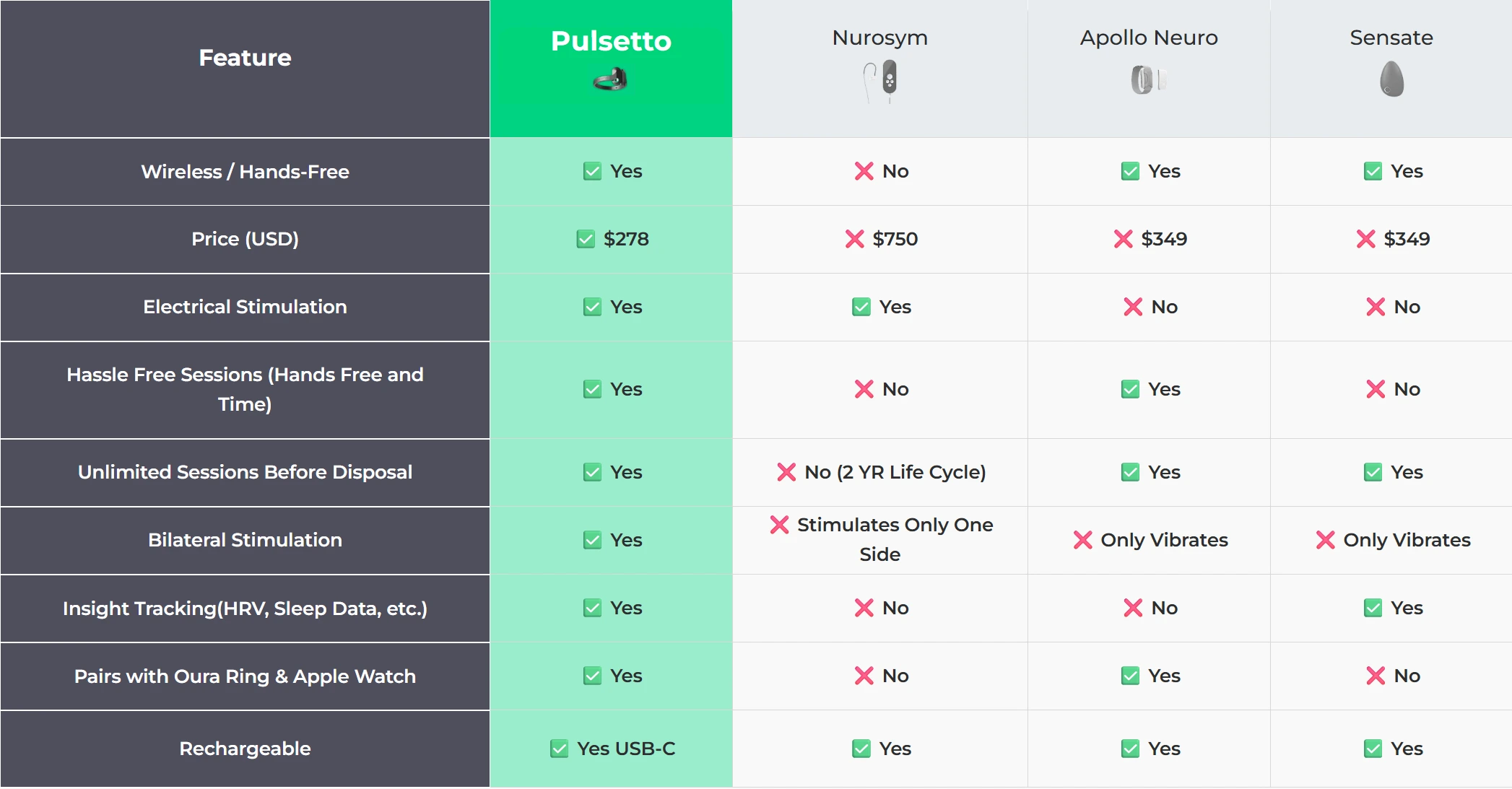This screenshot has height=789, width=1512.
Task: Click Sensate Insight Tracking green checkmark
Action: tap(1373, 608)
